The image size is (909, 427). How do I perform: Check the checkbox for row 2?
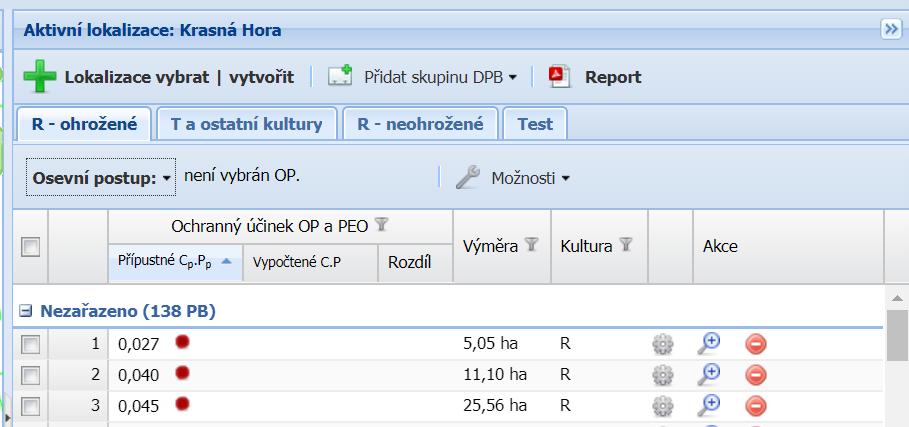pyautogui.click(x=30, y=375)
